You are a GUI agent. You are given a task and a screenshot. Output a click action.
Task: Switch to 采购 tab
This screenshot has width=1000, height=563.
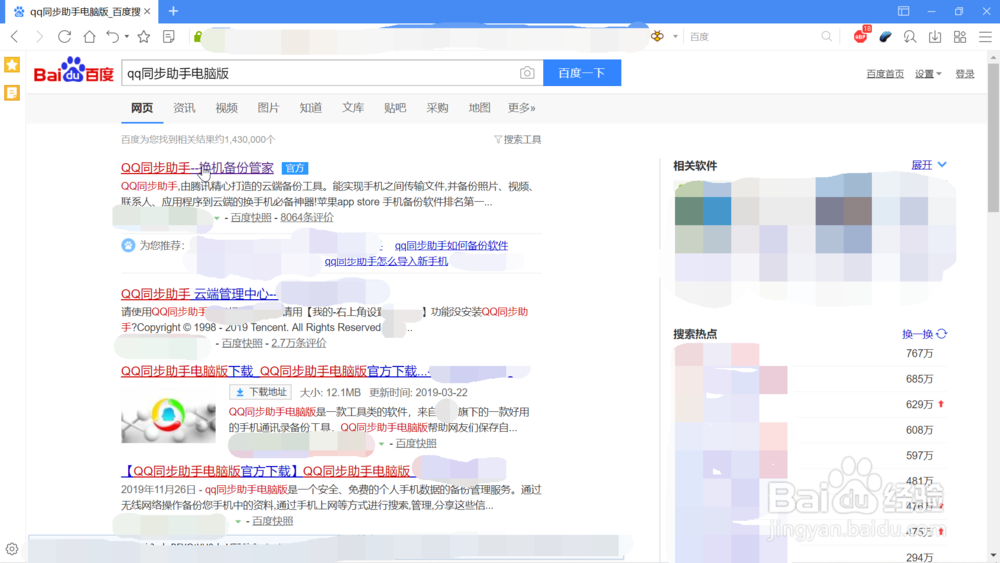(x=437, y=108)
